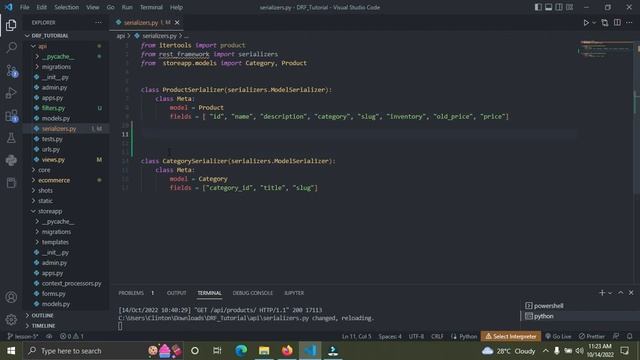The height and width of the screenshot is (360, 640).
Task: Open urls.py in the explorer
Action: [x=51, y=149]
